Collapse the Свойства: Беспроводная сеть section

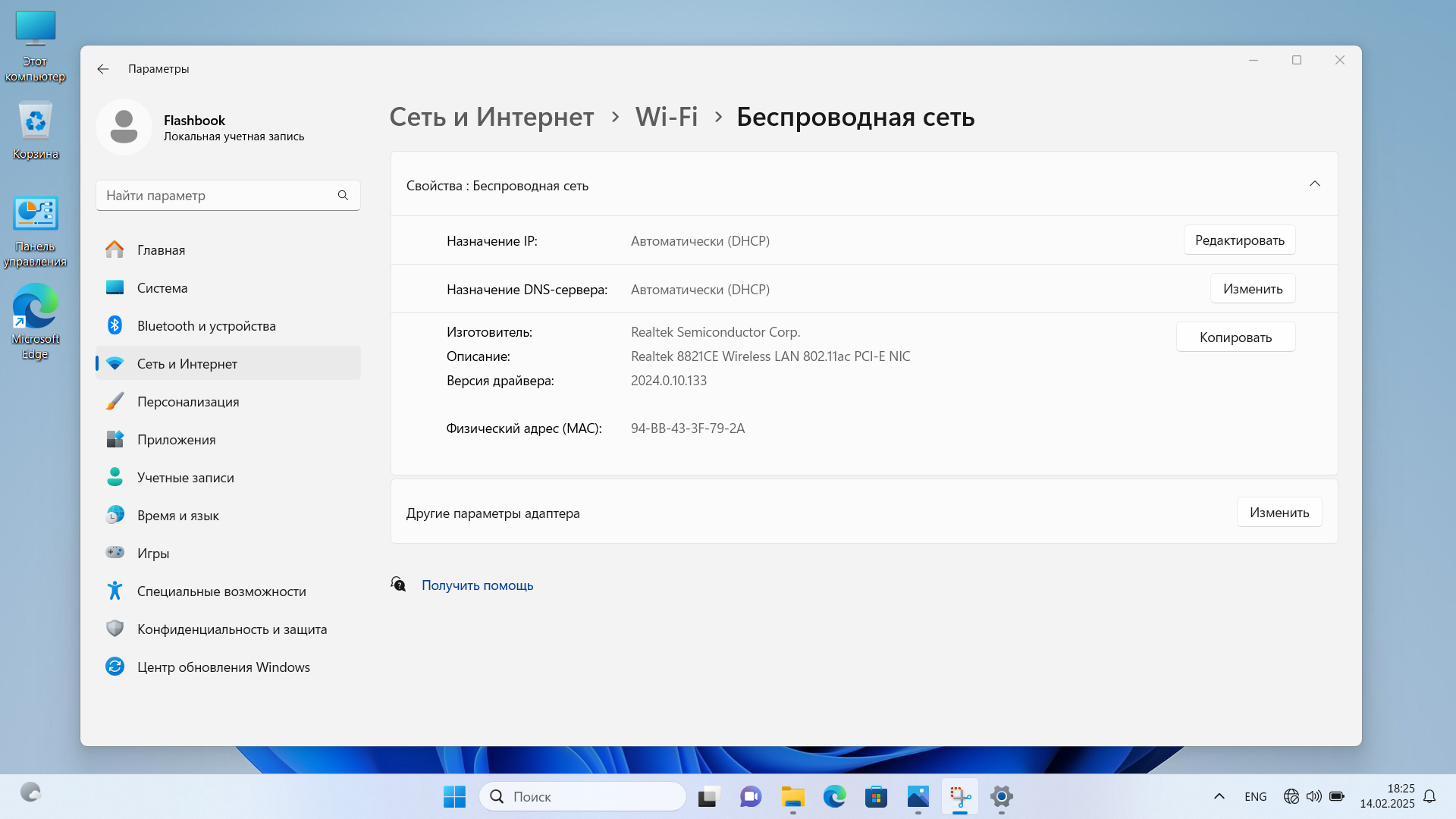(1314, 184)
